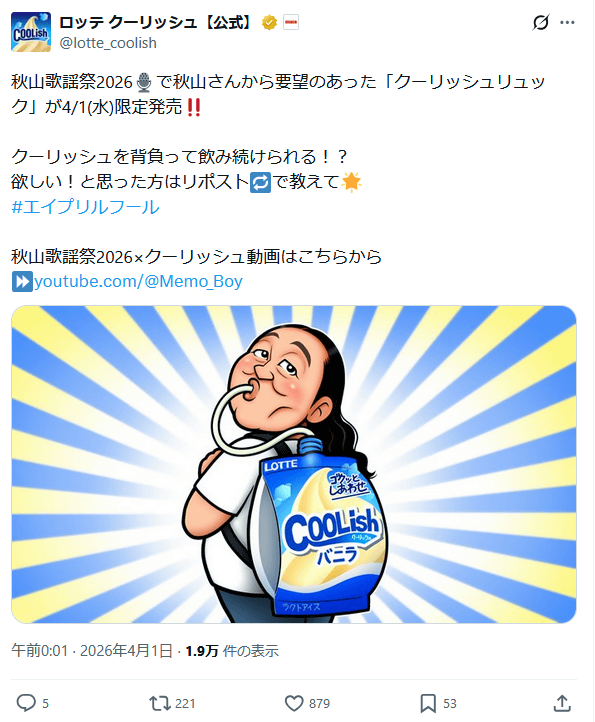
Task: Repost this post via the 221 icon
Action: coord(160,703)
